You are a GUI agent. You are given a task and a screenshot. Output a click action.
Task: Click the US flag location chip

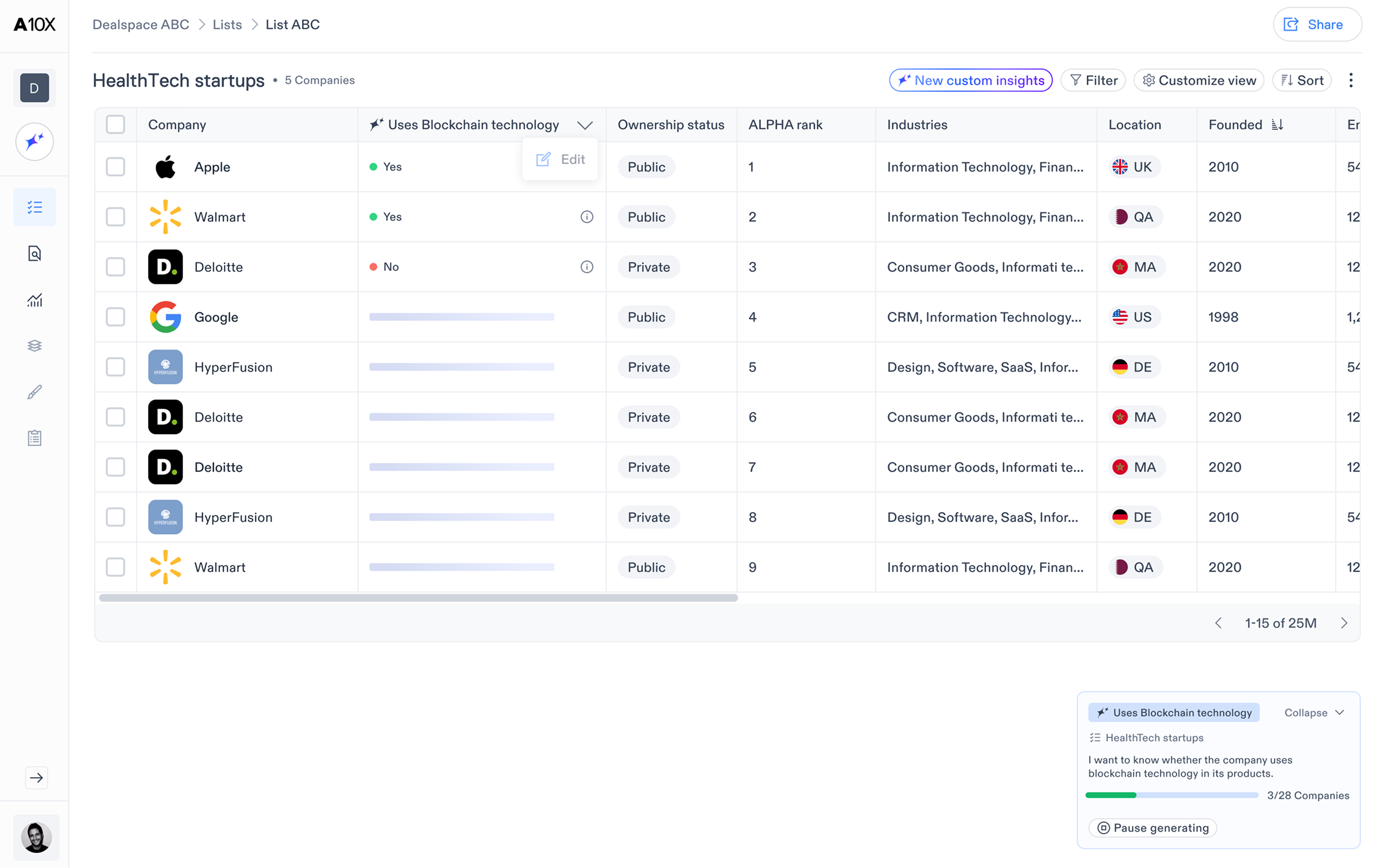1134,316
